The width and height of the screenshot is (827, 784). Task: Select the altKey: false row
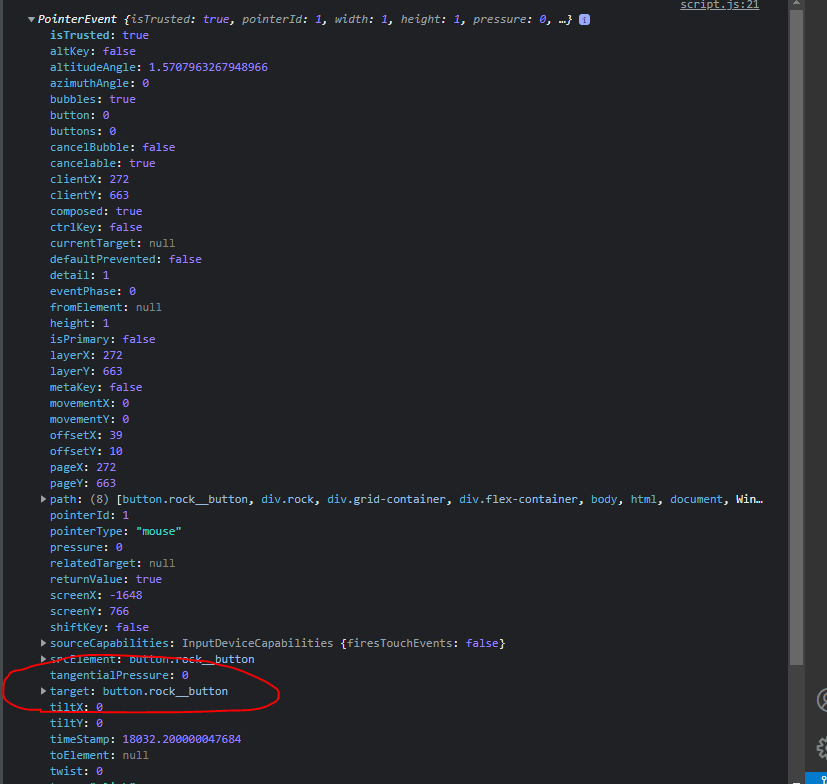click(x=93, y=51)
